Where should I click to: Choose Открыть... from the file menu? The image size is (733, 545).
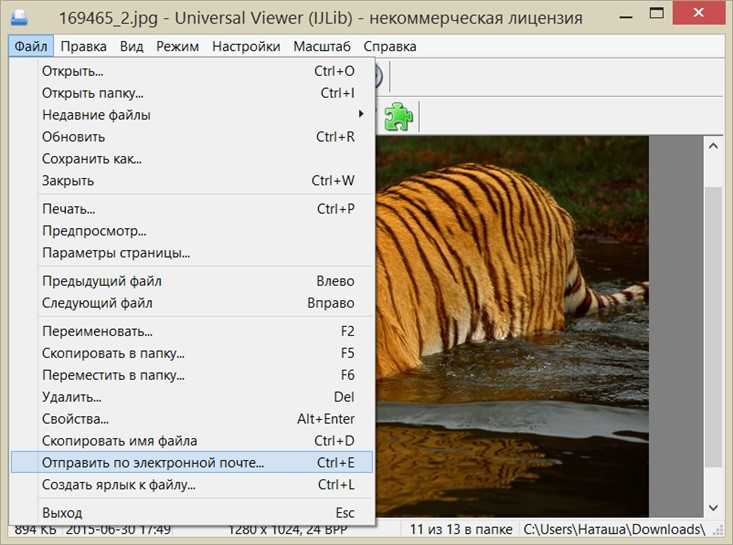[192, 71]
